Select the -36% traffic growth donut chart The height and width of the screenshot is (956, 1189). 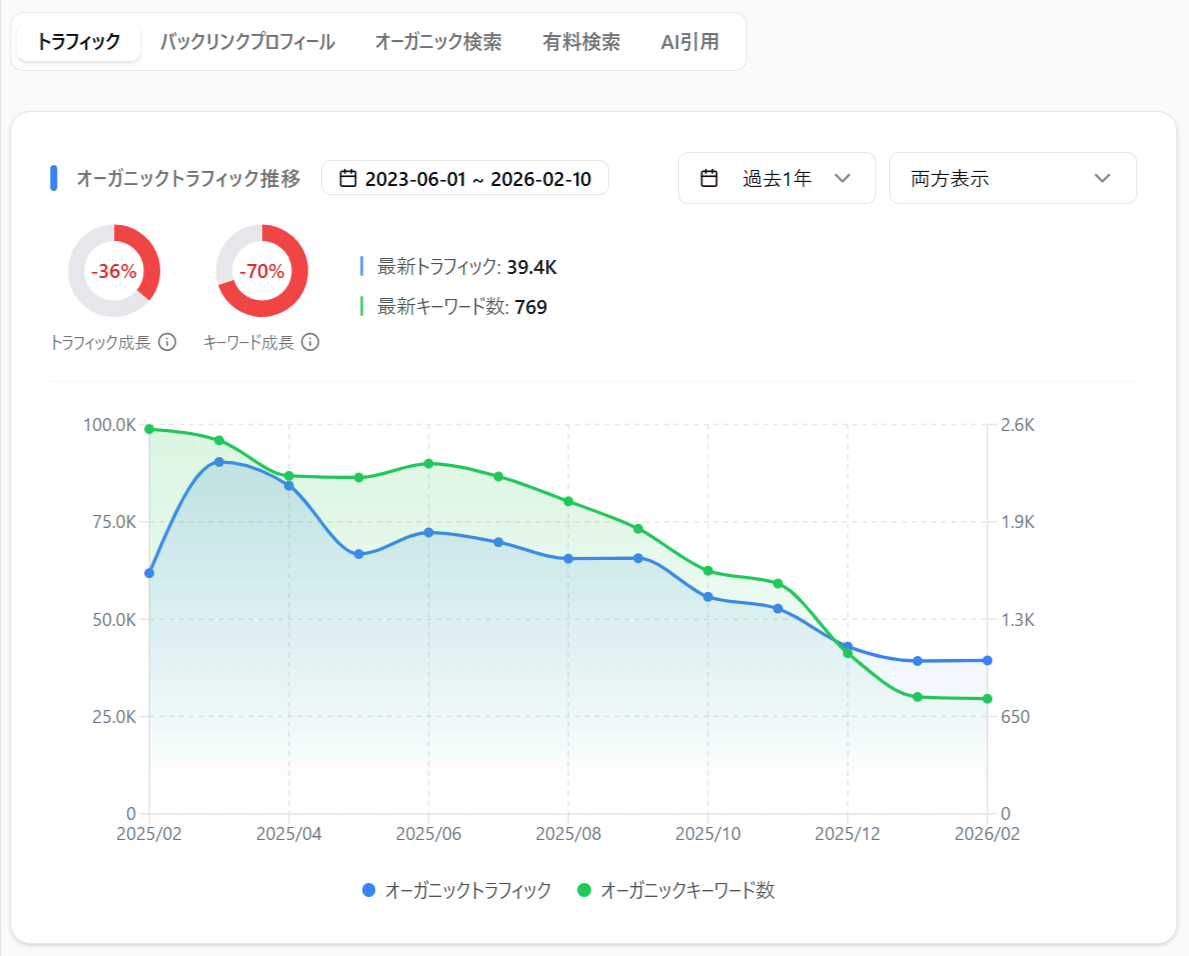click(x=116, y=271)
